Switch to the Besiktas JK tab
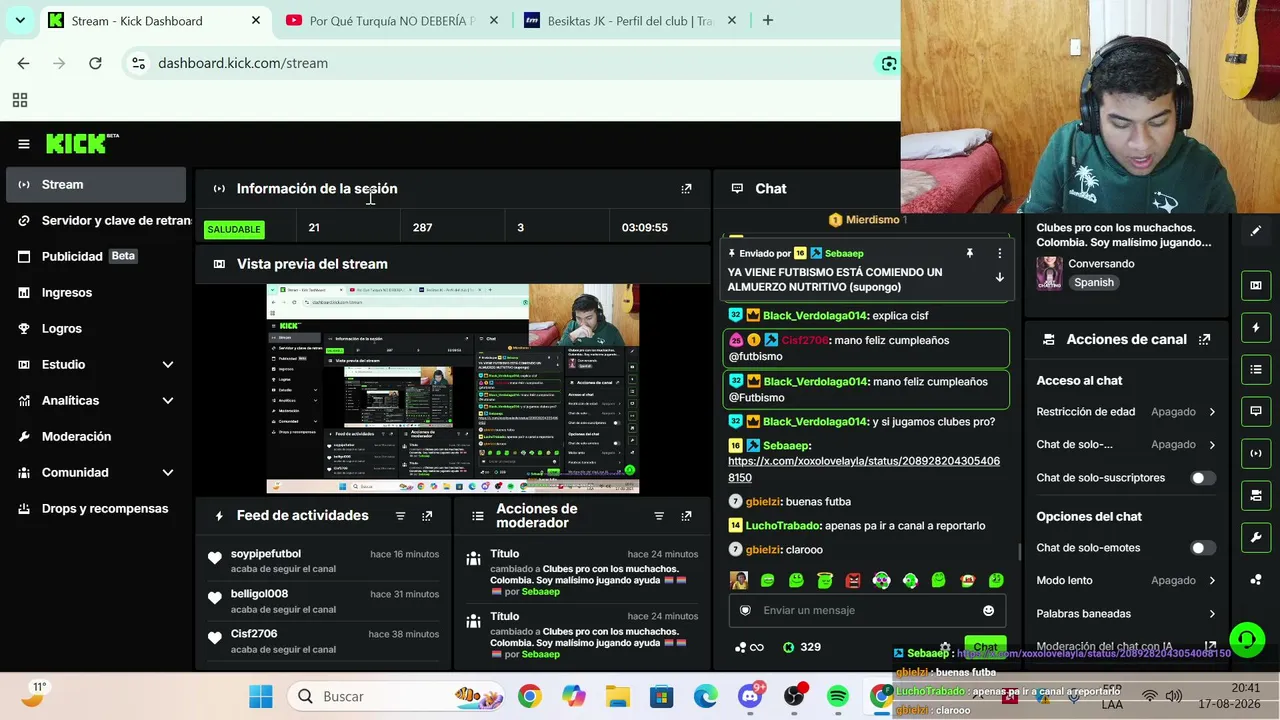Screen dimensions: 1280x720 click(x=630, y=20)
